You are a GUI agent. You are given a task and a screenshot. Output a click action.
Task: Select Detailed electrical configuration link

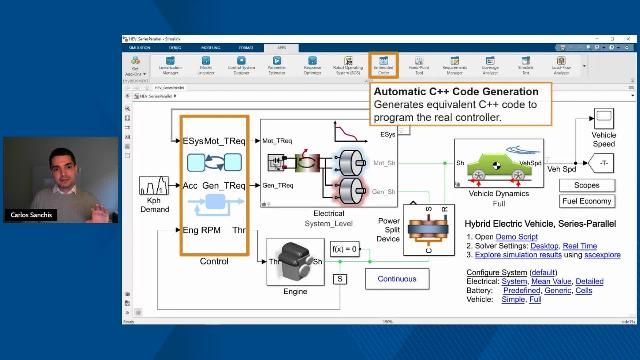coord(589,281)
